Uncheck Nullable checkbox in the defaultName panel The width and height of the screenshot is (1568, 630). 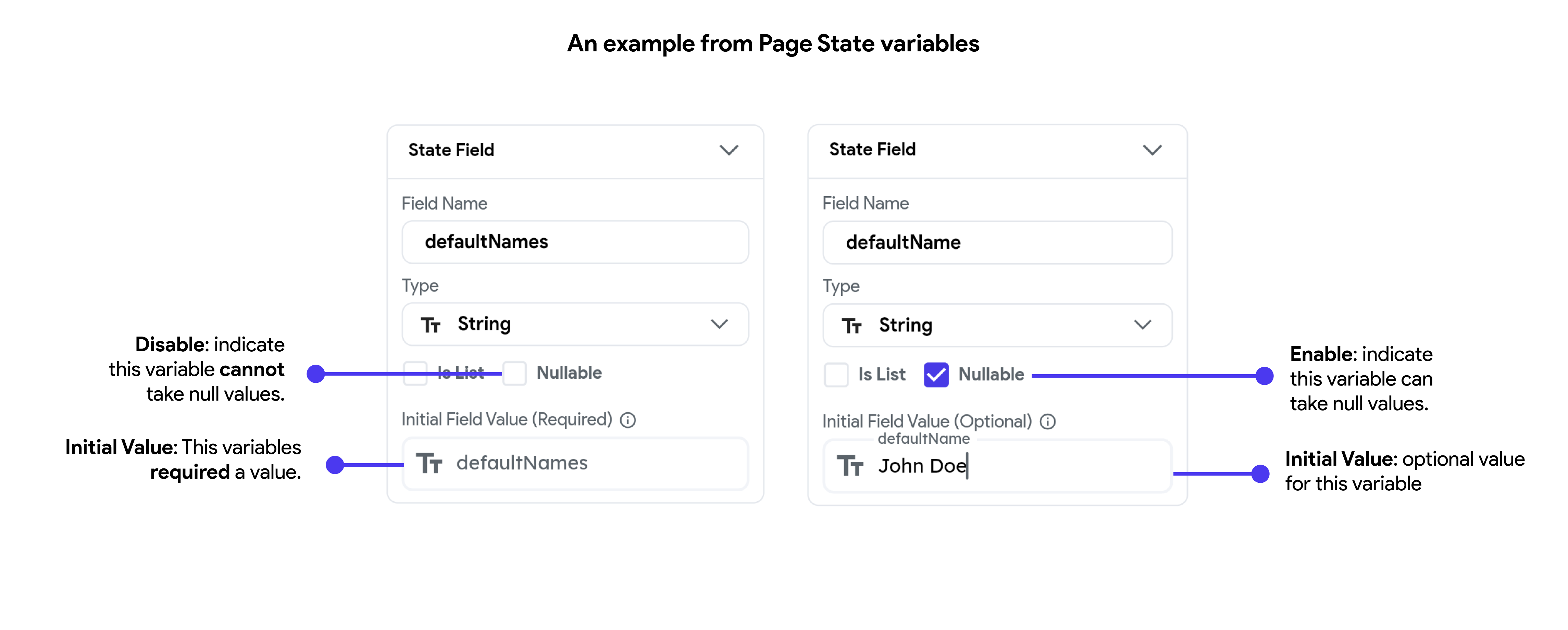pyautogui.click(x=936, y=375)
